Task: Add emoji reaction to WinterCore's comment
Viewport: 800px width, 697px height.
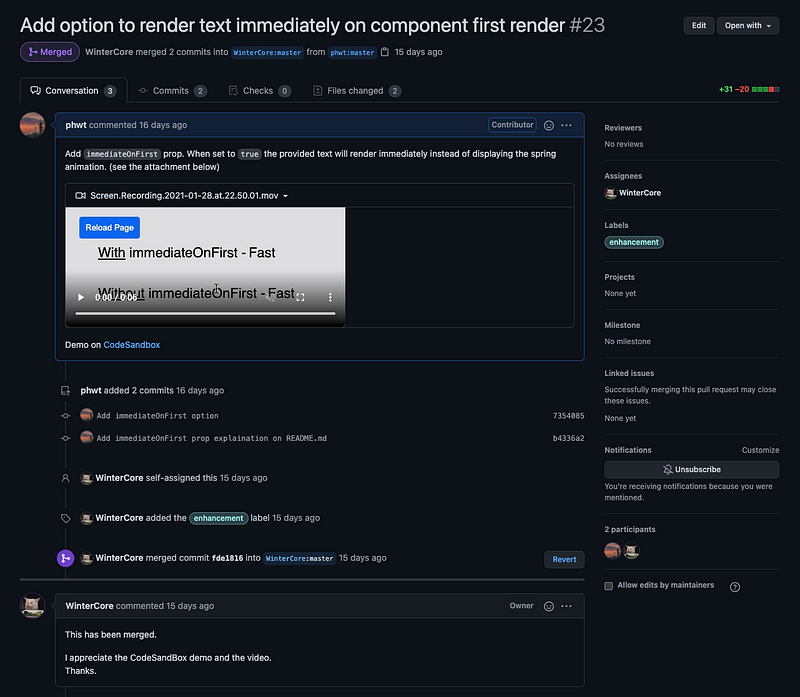Action: [x=548, y=606]
